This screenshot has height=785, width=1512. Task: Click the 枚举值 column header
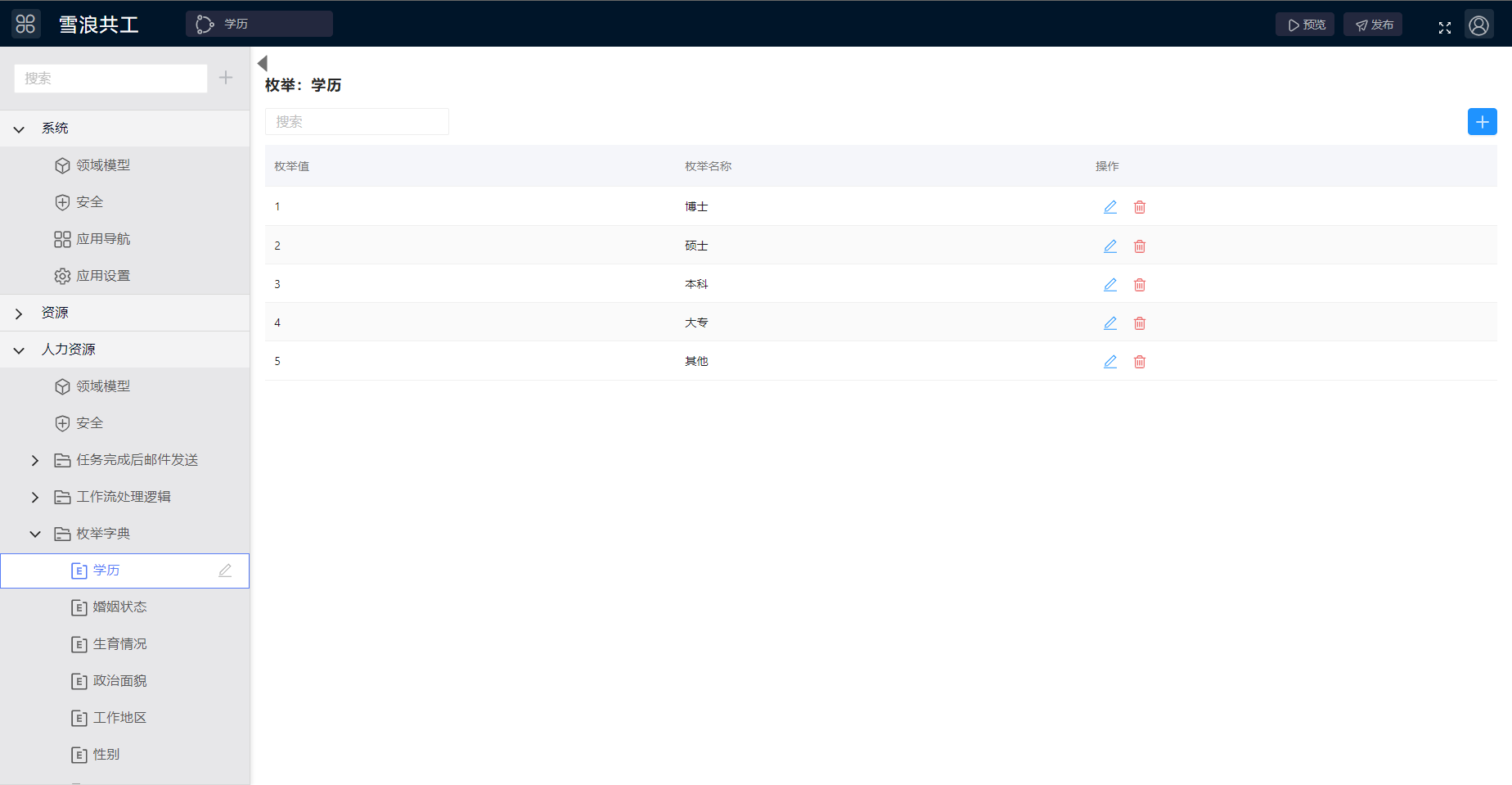tap(292, 166)
